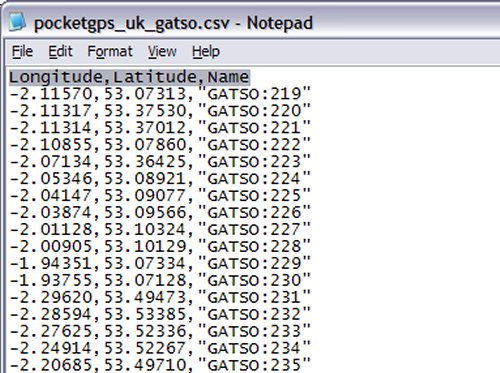Click on the GATSO:222 row text
This screenshot has height=373, width=500.
(x=160, y=145)
